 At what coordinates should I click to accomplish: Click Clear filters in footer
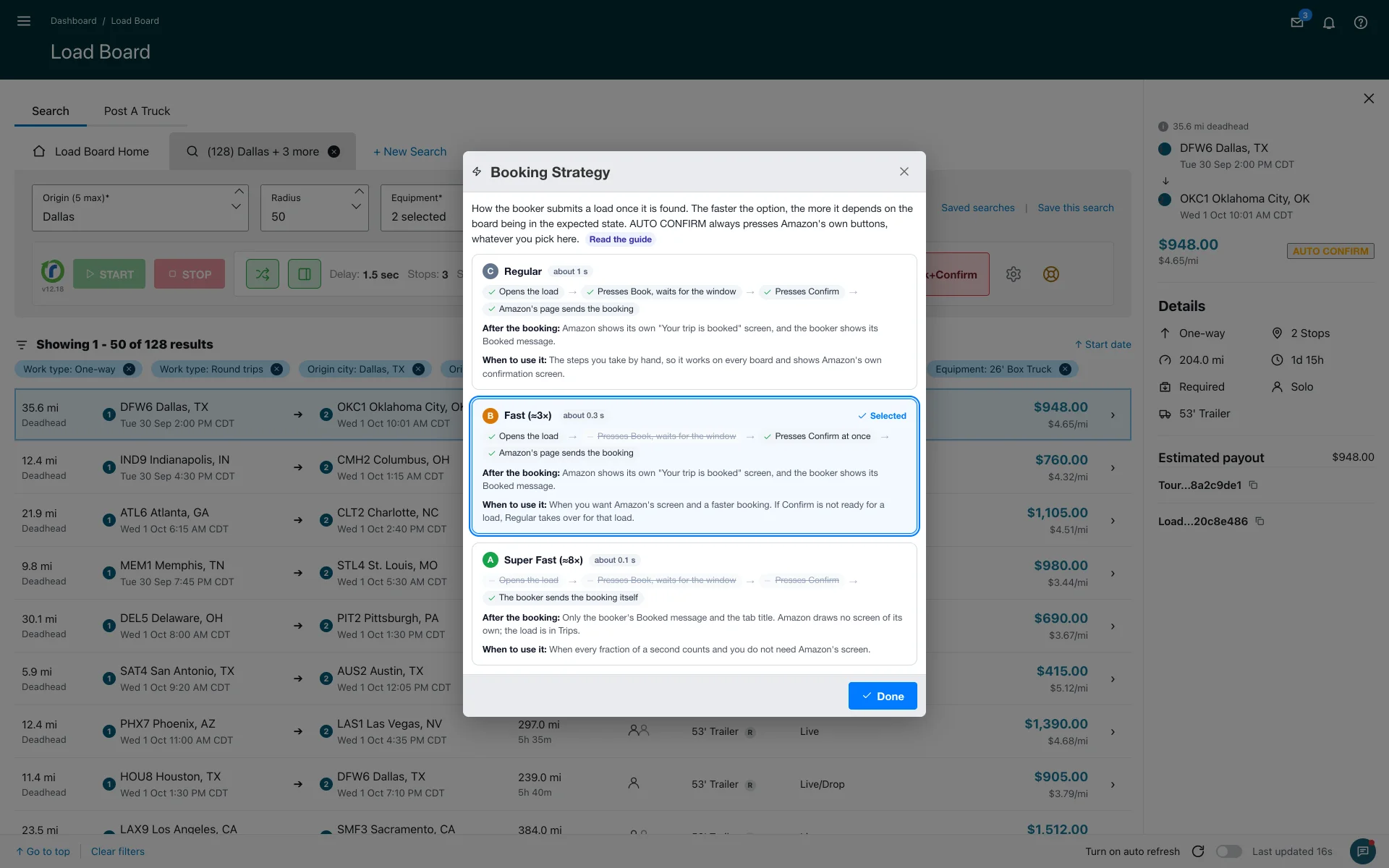[118, 851]
